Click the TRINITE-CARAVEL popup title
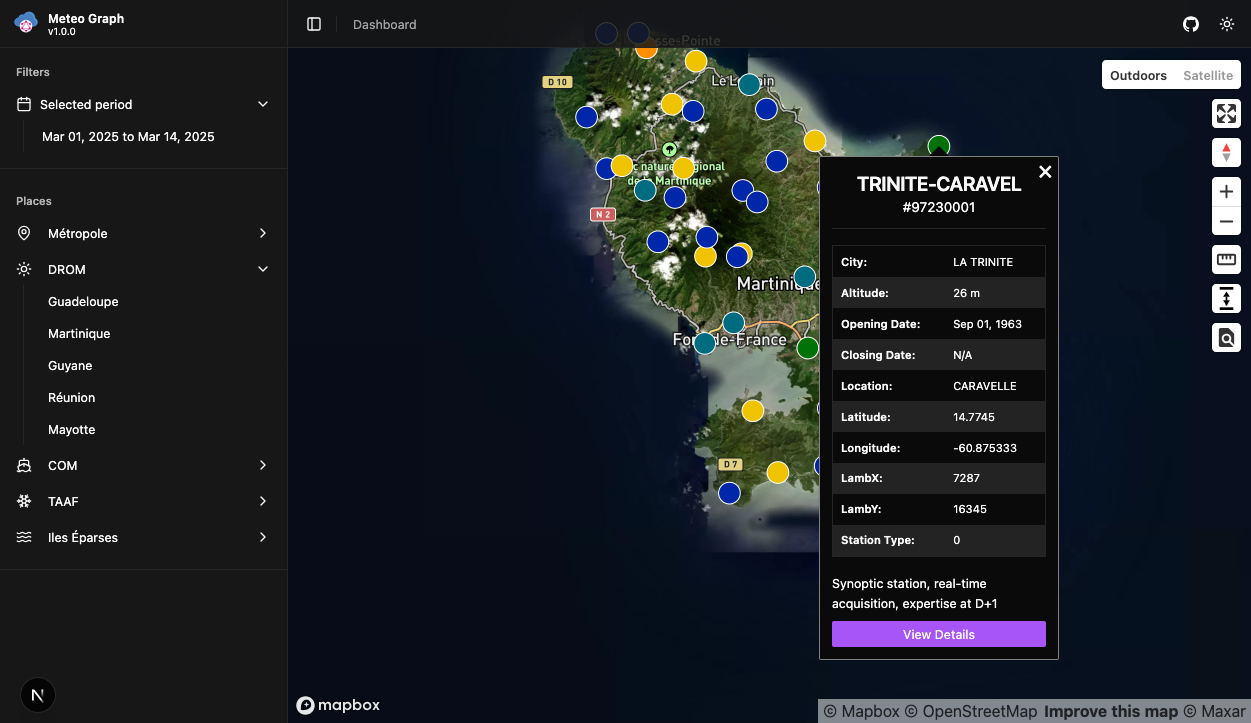1251x723 pixels. pos(939,184)
